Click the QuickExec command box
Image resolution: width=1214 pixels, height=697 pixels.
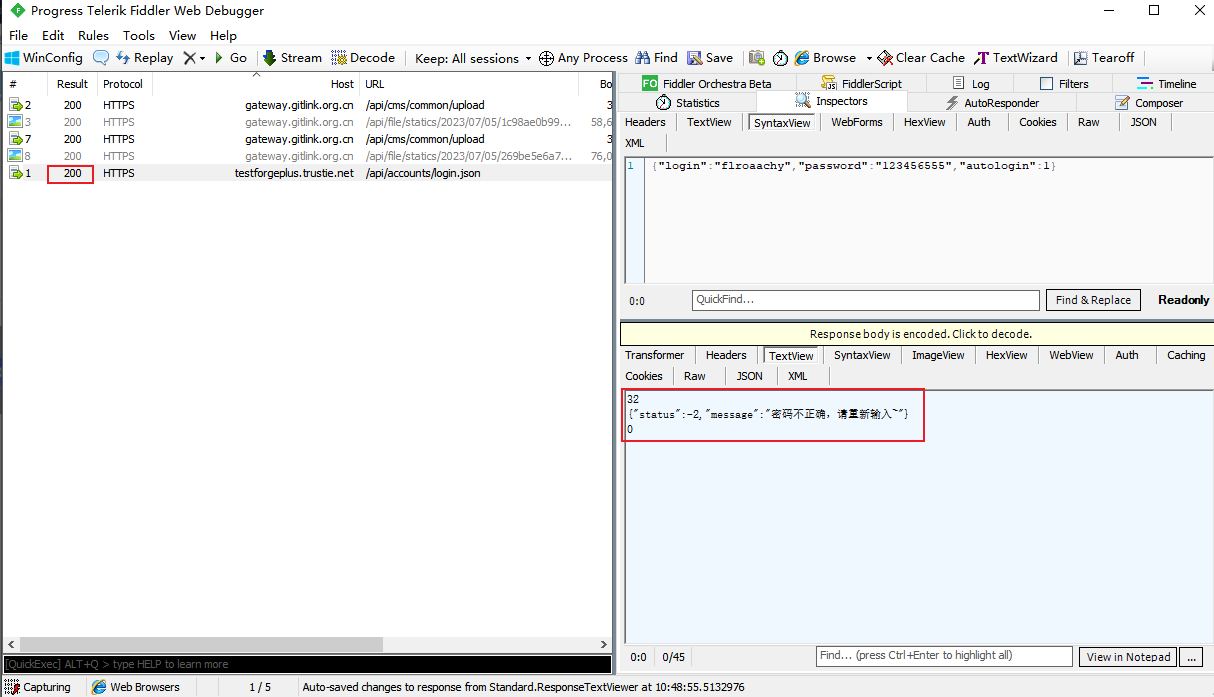[306, 664]
